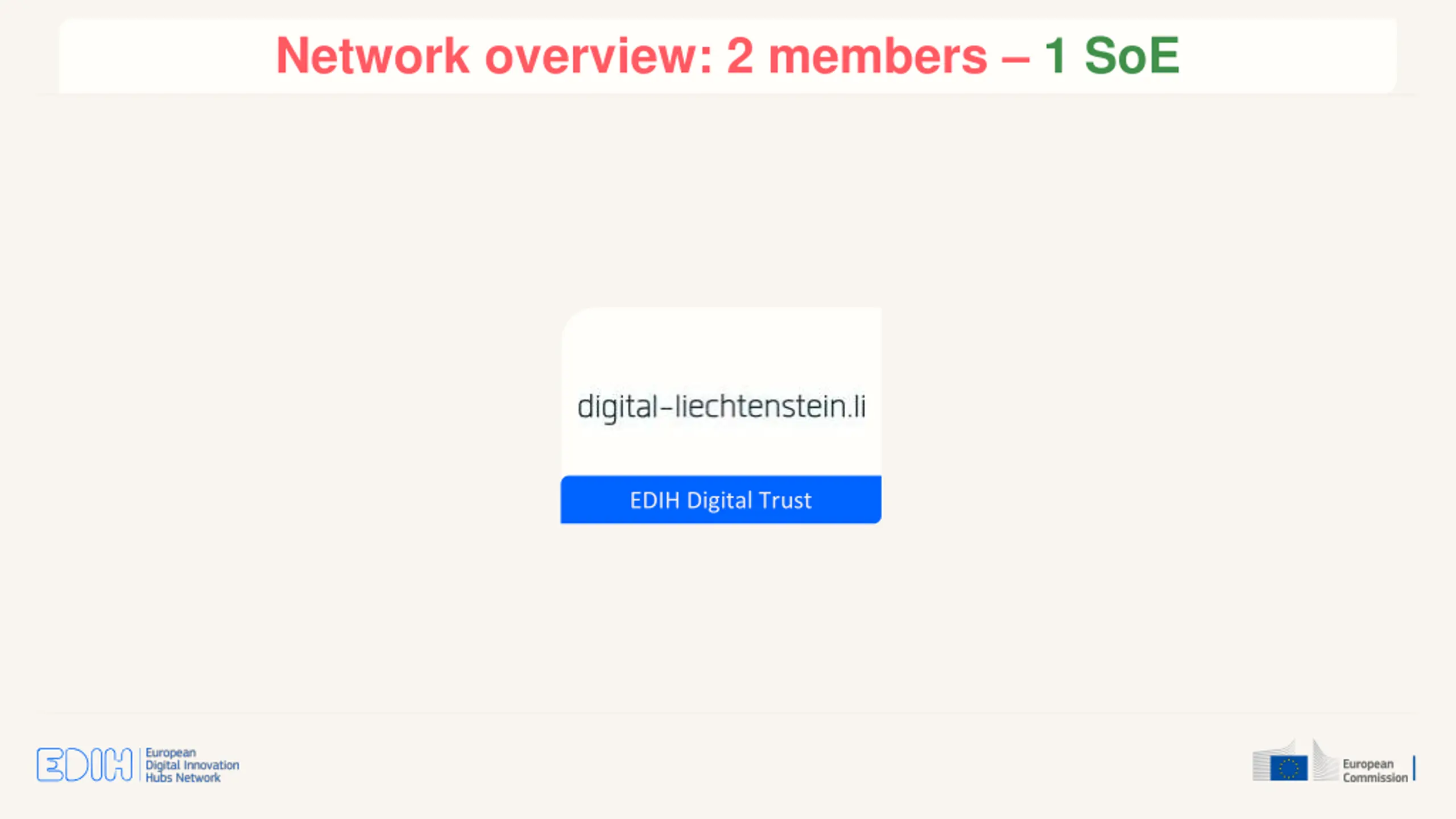Select the digital-liechtenstein.li logo text
Image resolution: width=1456 pixels, height=819 pixels.
pyautogui.click(x=721, y=407)
